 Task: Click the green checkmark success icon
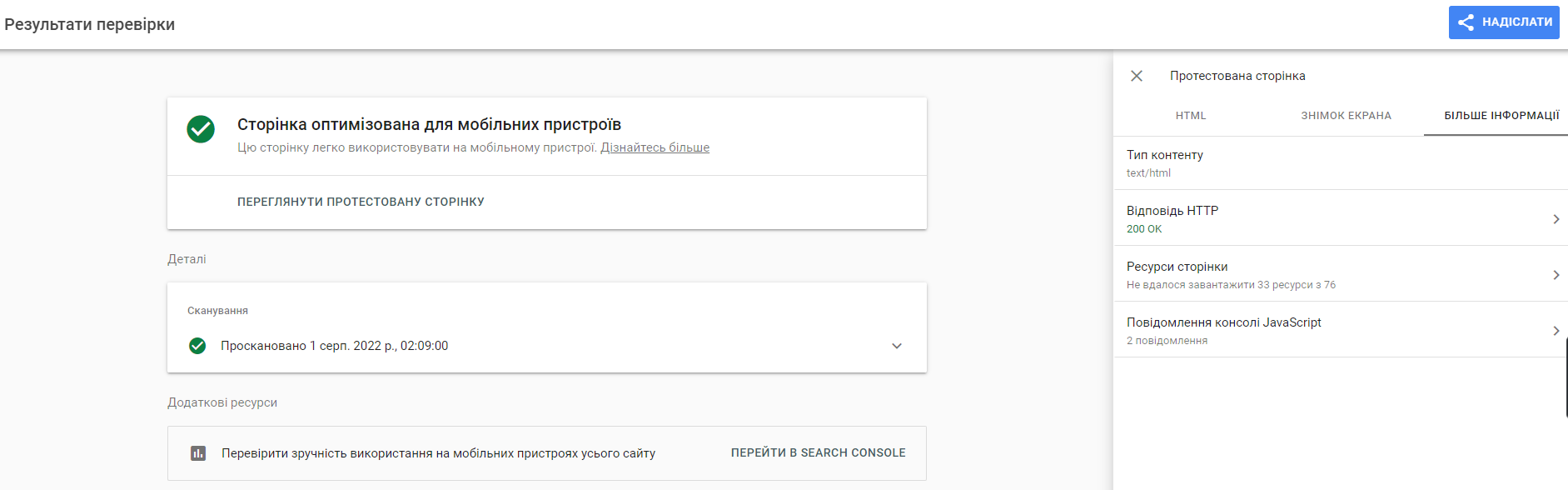[x=200, y=129]
